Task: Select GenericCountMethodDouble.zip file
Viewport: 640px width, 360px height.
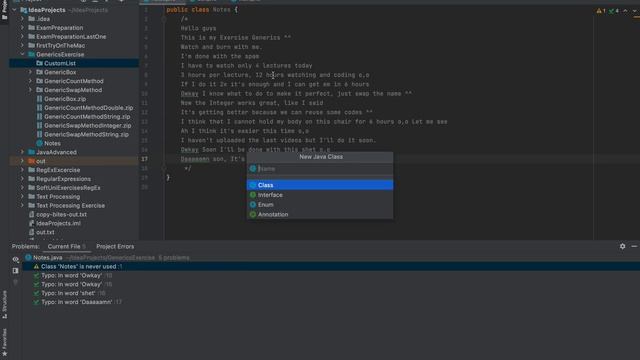Action: [89, 108]
